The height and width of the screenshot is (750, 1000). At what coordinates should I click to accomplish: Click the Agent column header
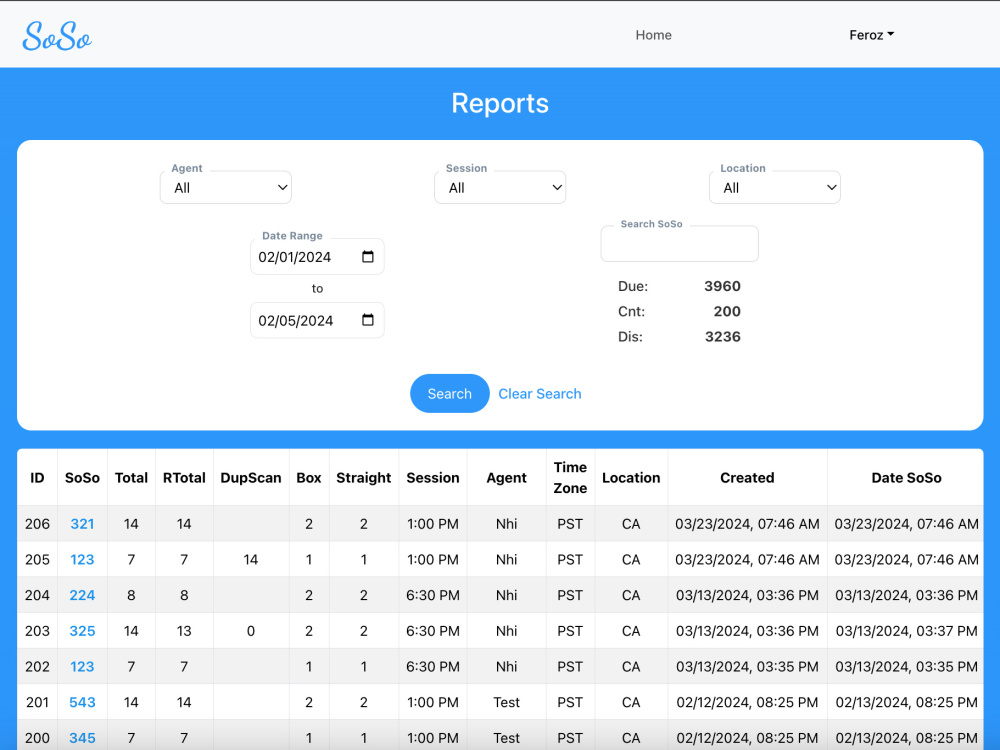(506, 478)
